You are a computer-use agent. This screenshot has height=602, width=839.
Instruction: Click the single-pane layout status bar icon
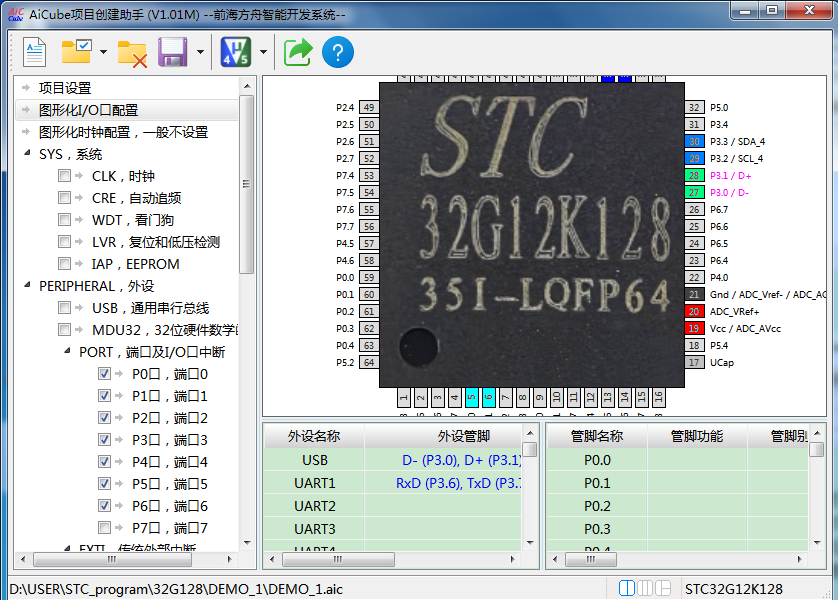(627, 588)
